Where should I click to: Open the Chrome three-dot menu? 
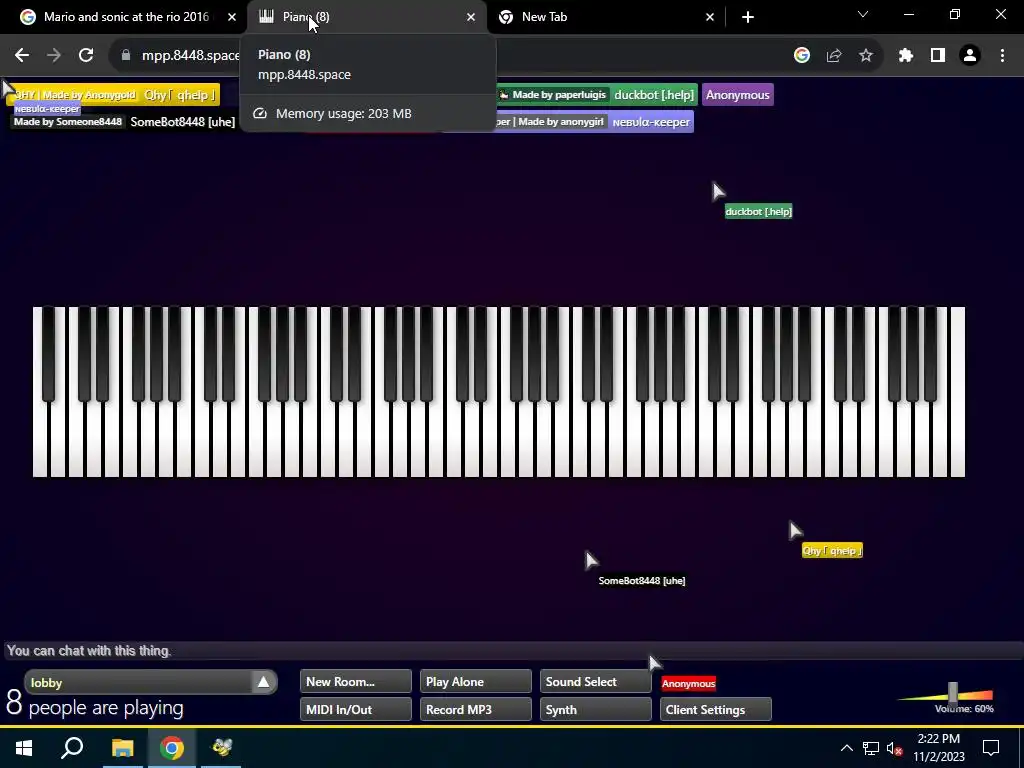point(1002,56)
